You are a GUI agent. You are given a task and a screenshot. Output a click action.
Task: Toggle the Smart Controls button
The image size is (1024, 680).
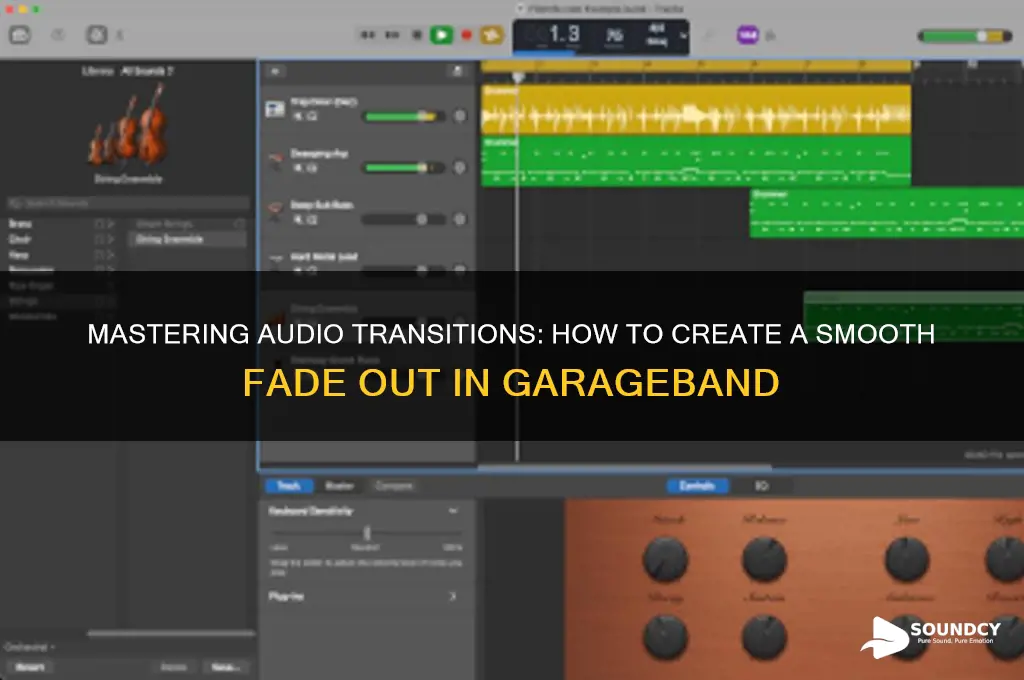pyautogui.click(x=97, y=35)
